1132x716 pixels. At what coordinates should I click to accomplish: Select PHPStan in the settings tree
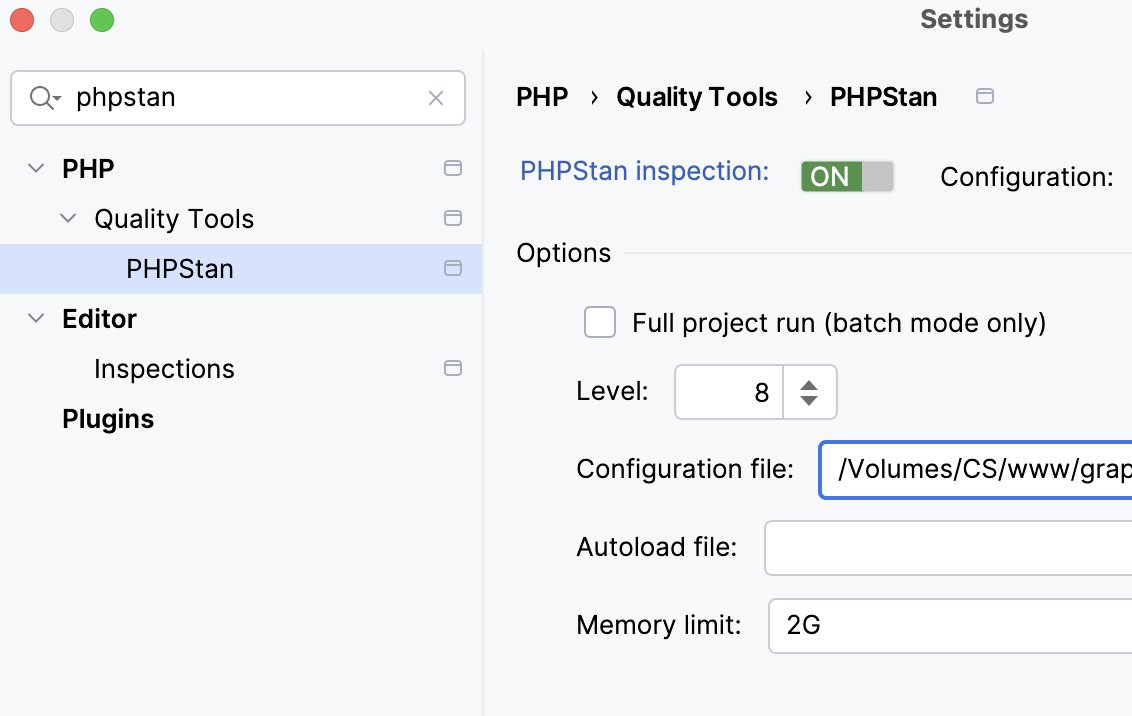coord(241,268)
